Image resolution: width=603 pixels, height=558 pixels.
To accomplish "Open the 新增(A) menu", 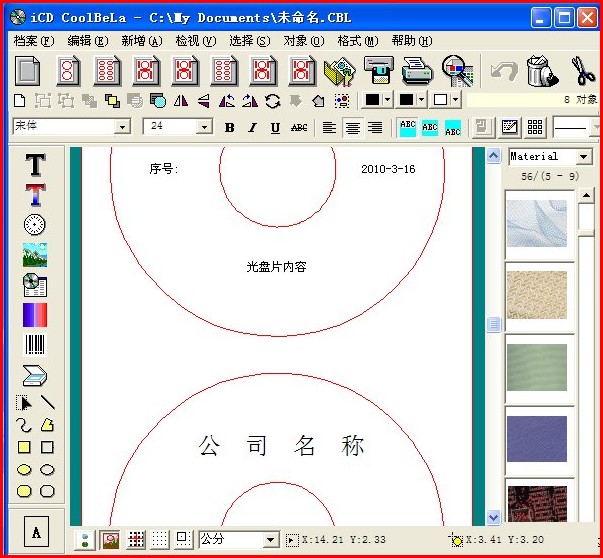I will (142, 41).
